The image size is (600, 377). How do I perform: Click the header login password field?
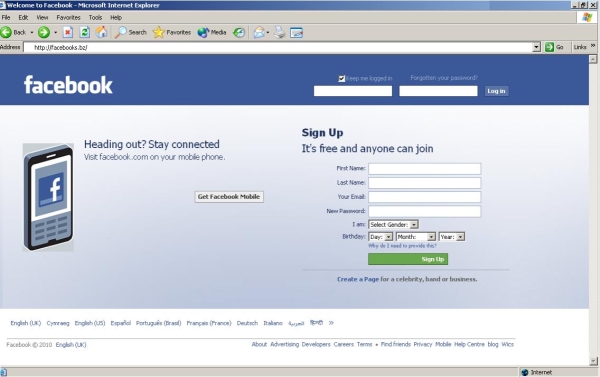click(438, 91)
